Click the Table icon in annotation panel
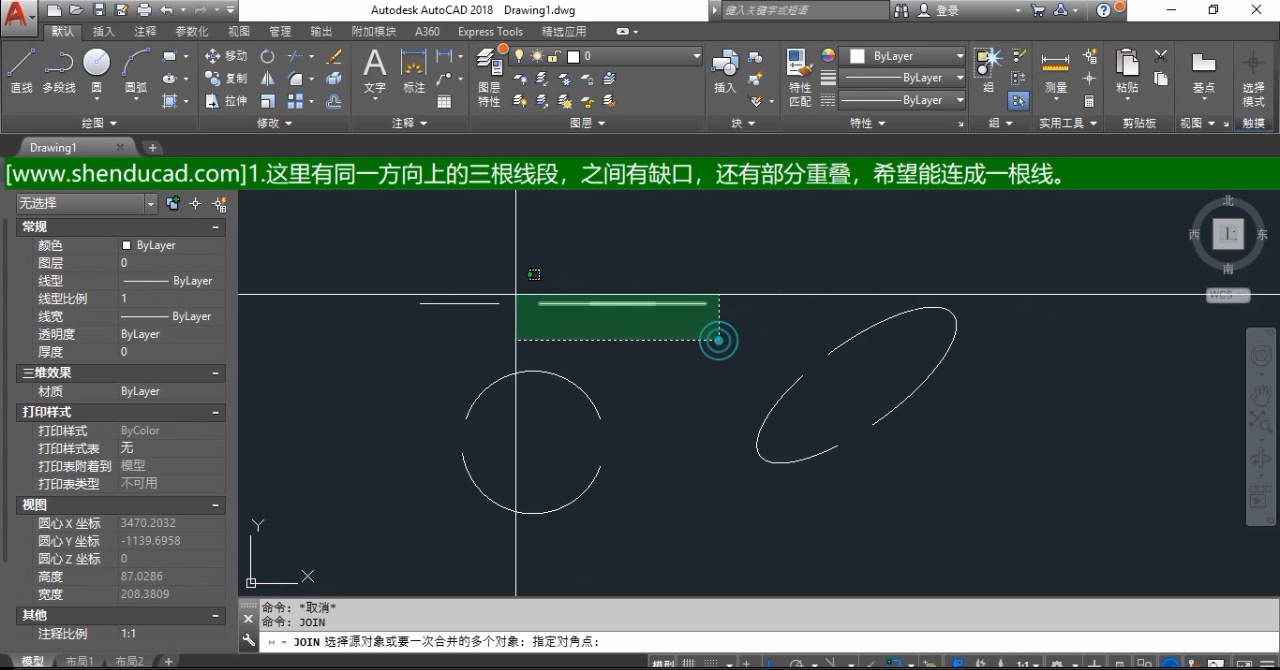 tap(444, 101)
